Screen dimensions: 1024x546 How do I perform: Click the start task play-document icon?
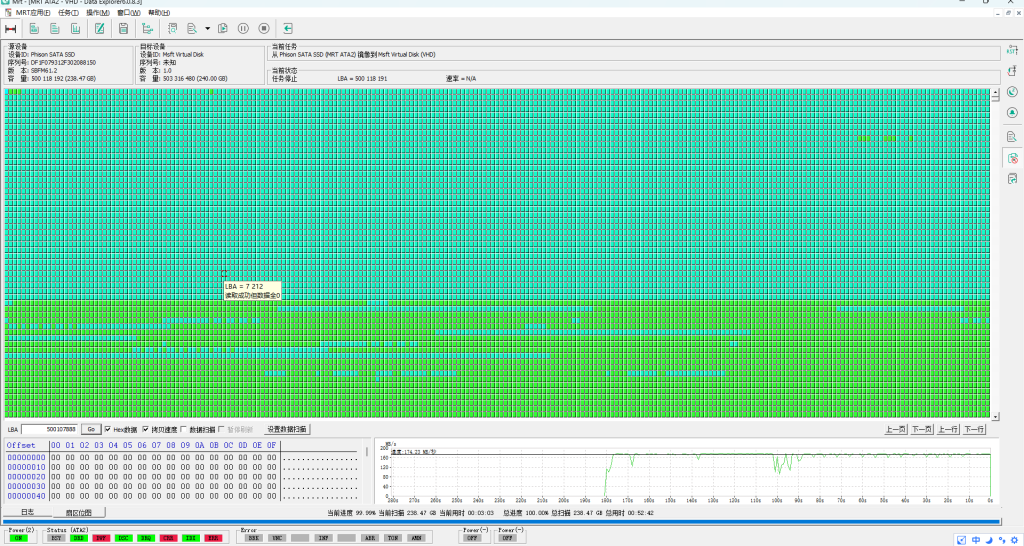pos(223,28)
